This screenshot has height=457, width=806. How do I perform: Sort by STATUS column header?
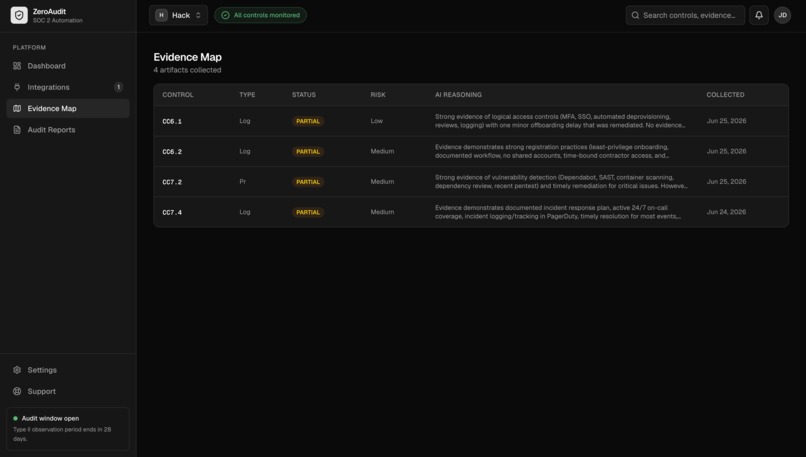[304, 95]
